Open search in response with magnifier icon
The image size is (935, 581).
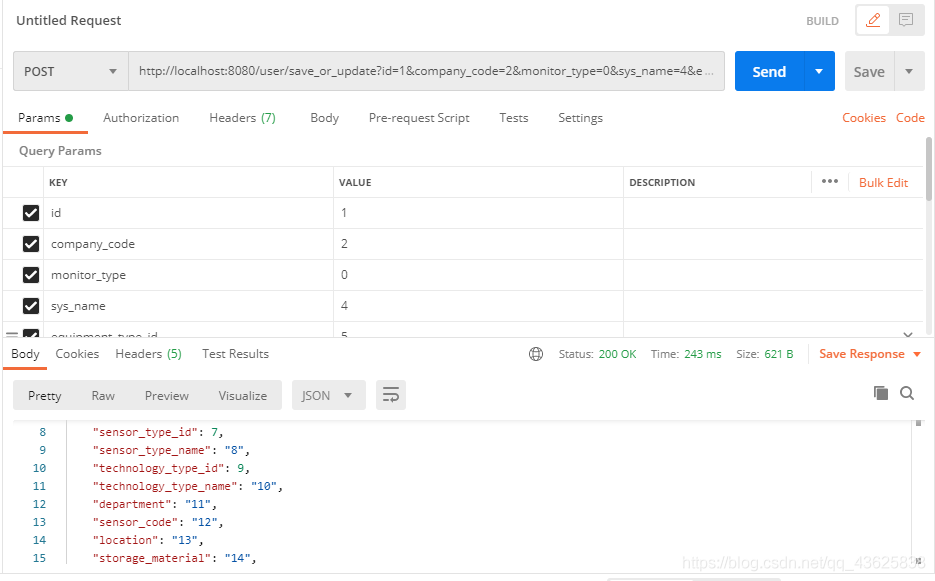pyautogui.click(x=907, y=393)
